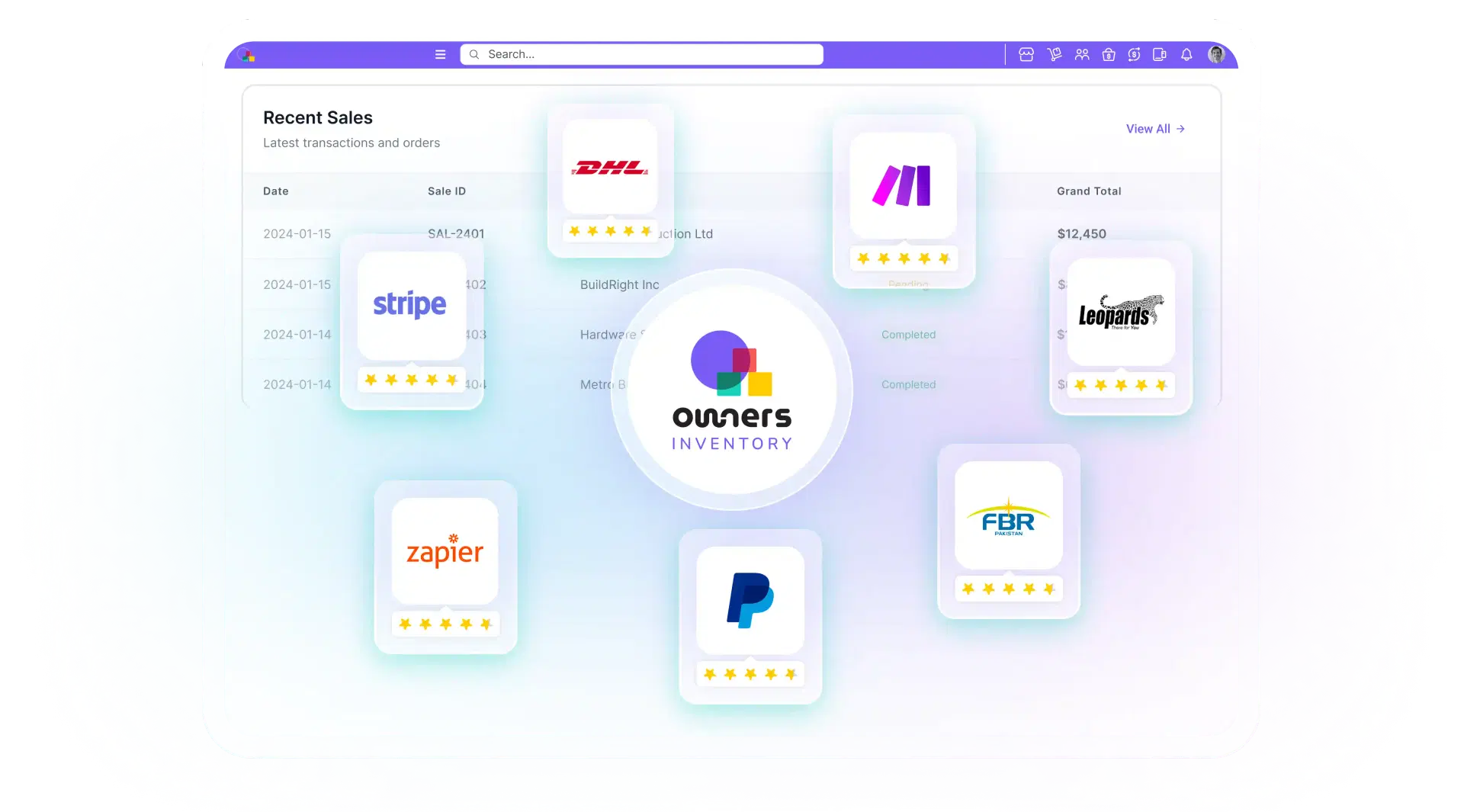Open sales via the dollar shopping bag icon
The height and width of the screenshot is (812, 1464).
point(1109,54)
